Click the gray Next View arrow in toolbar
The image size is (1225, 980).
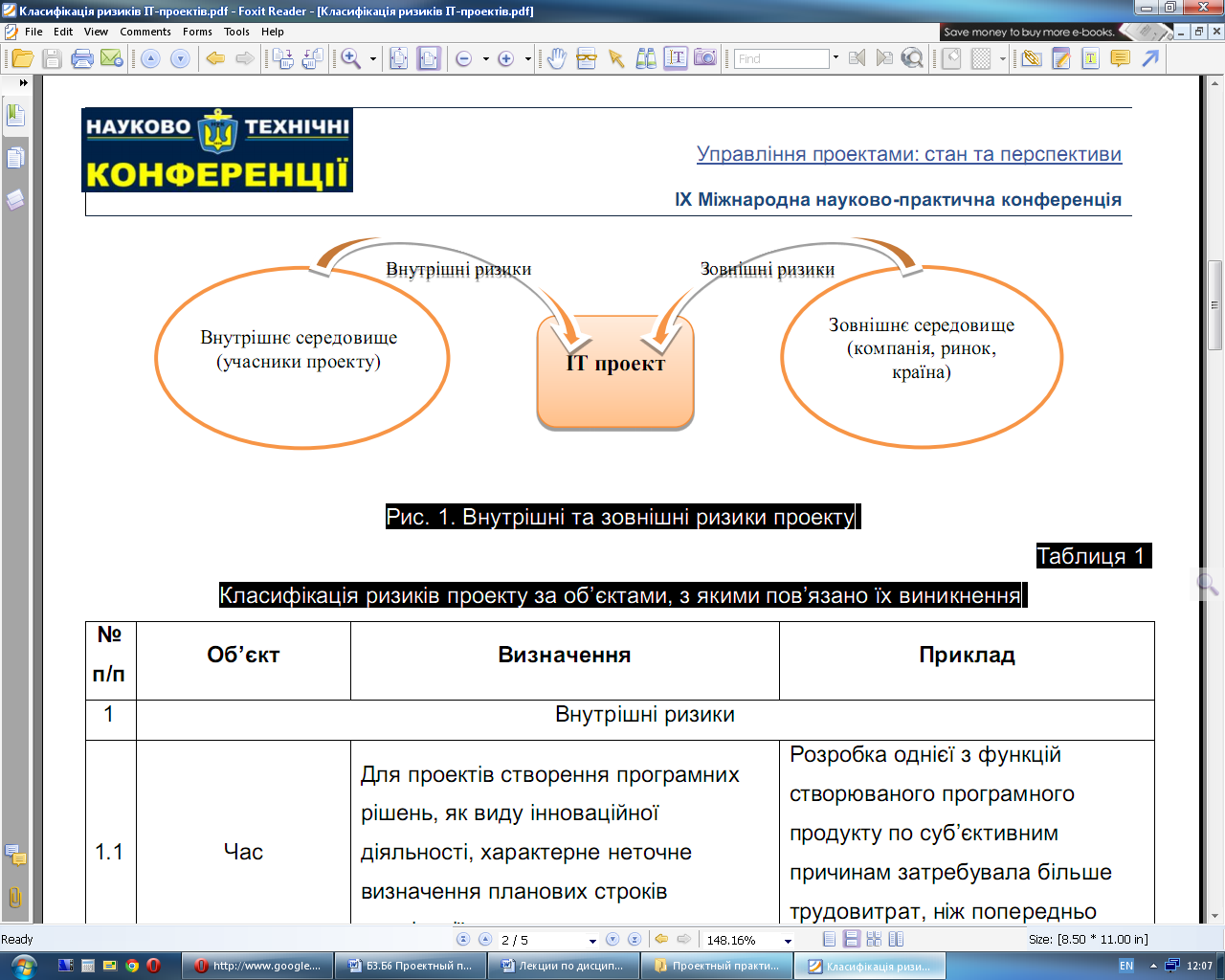pos(245,58)
